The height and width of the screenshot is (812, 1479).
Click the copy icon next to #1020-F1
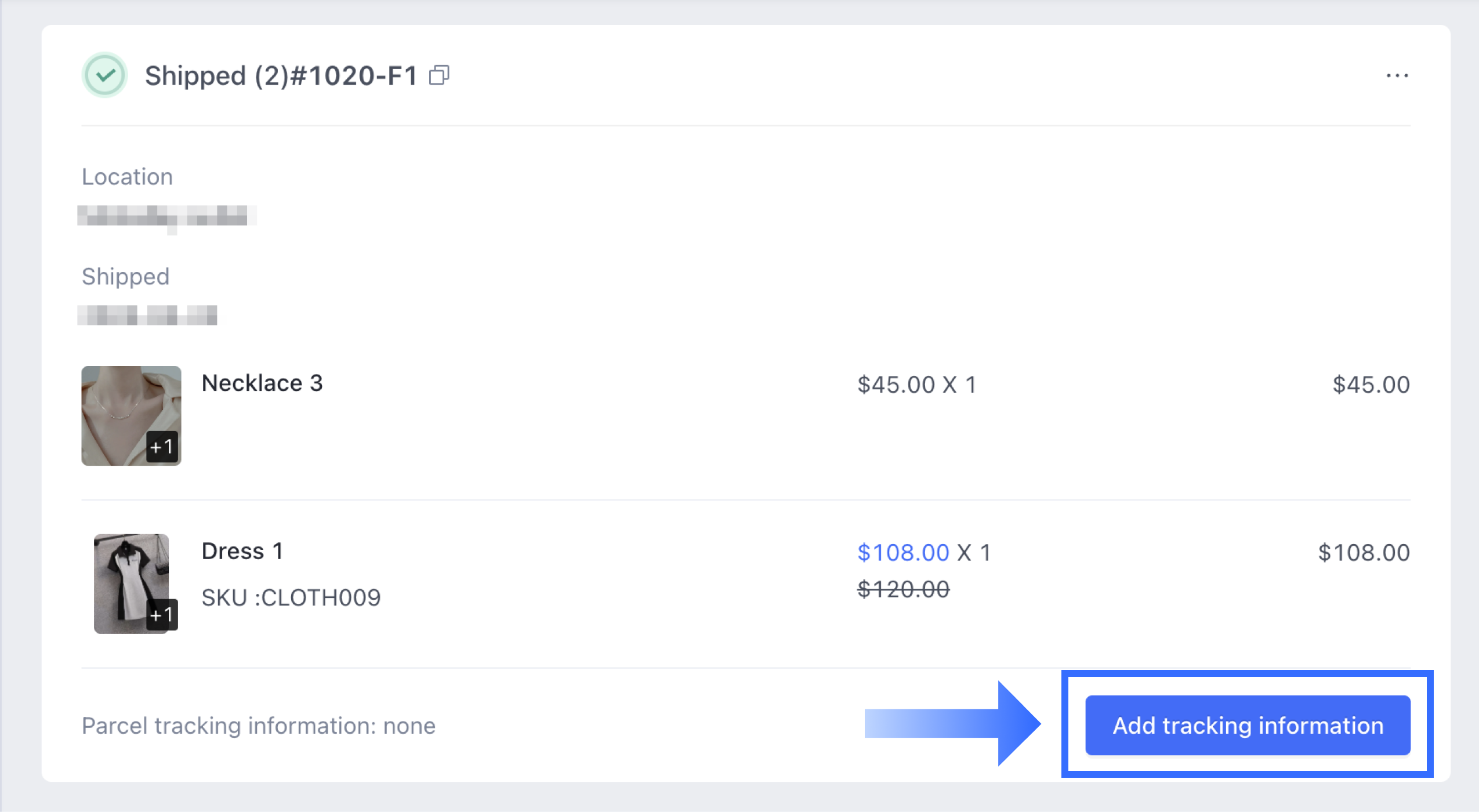point(439,75)
